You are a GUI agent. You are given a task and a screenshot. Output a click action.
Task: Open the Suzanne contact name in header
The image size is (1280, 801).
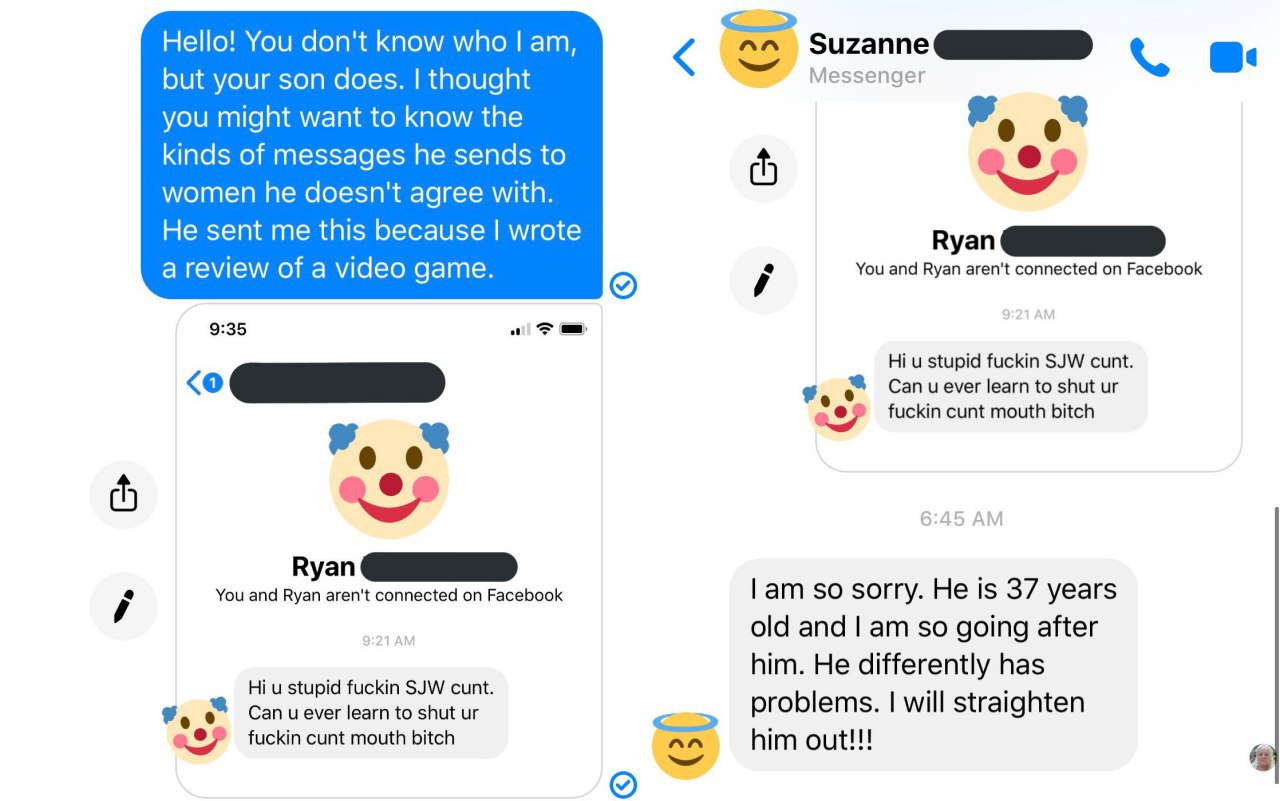tap(869, 44)
